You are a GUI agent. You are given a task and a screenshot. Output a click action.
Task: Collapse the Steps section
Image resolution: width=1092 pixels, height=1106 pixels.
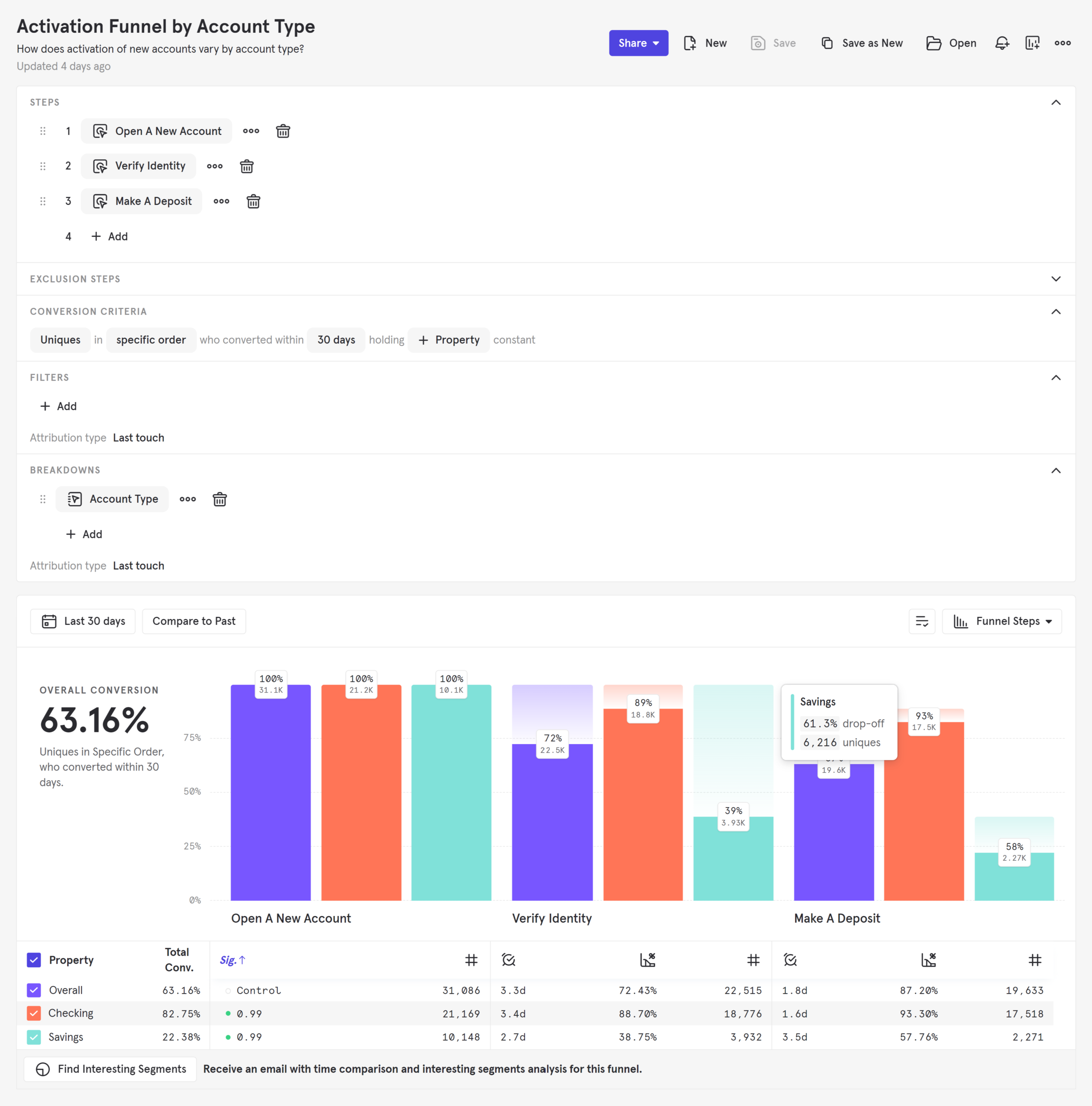click(1056, 102)
